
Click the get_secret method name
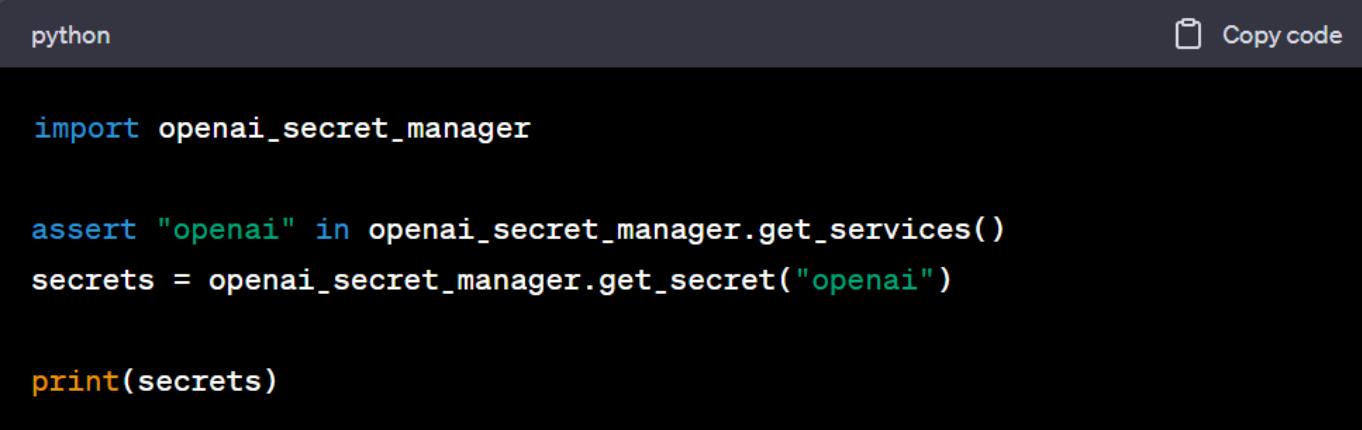[686, 281]
